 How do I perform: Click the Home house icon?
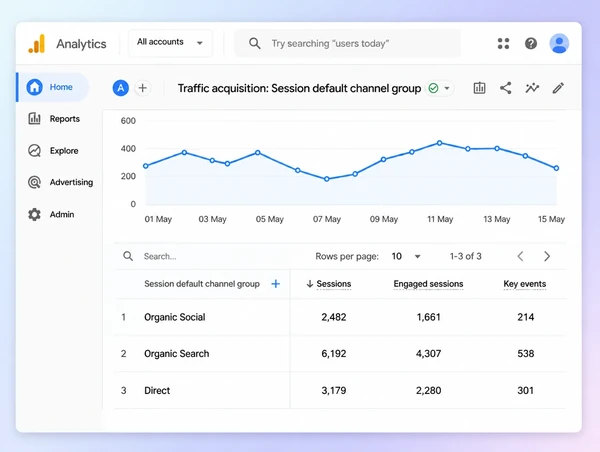point(34,87)
